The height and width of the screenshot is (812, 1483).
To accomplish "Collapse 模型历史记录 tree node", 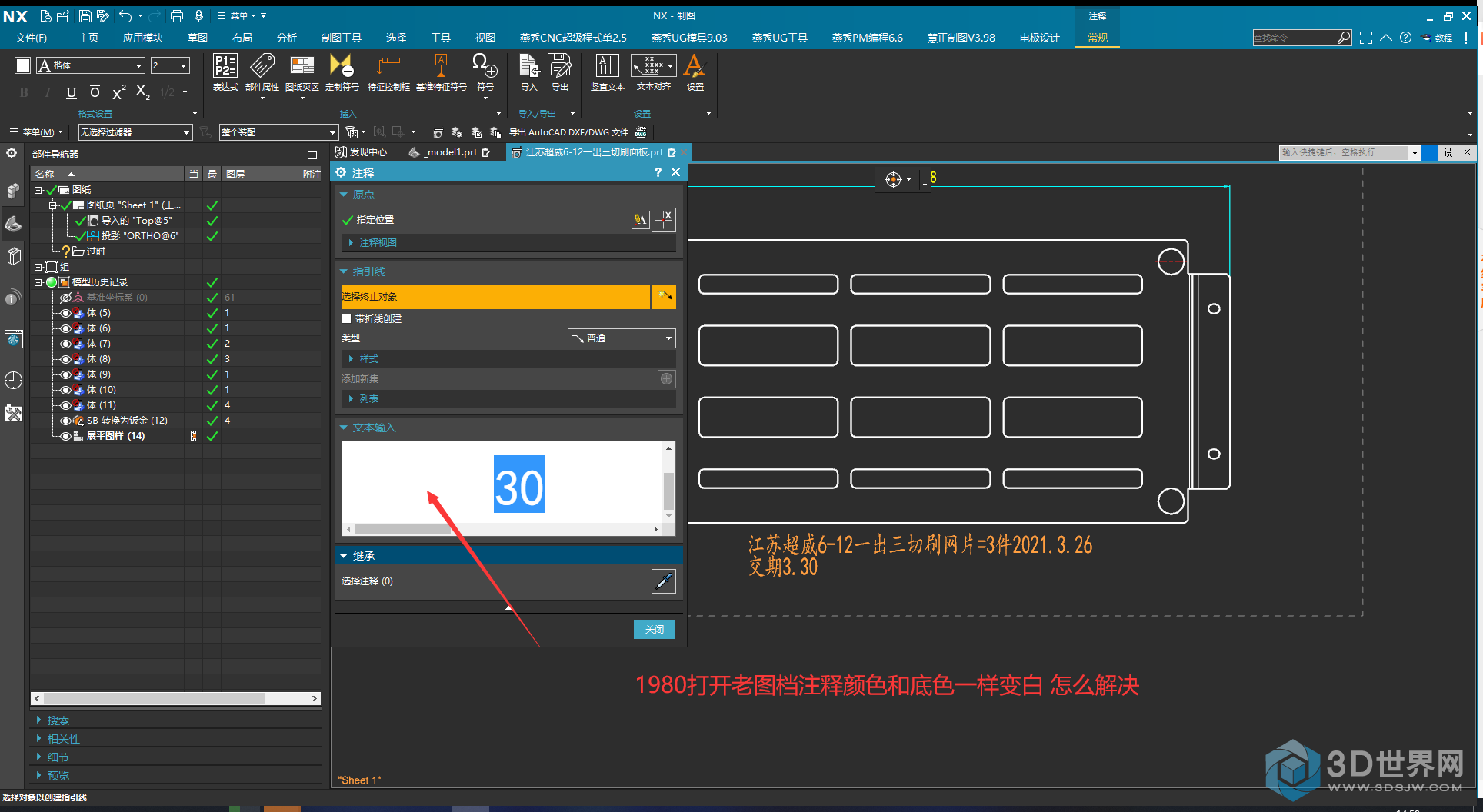I will pyautogui.click(x=38, y=282).
